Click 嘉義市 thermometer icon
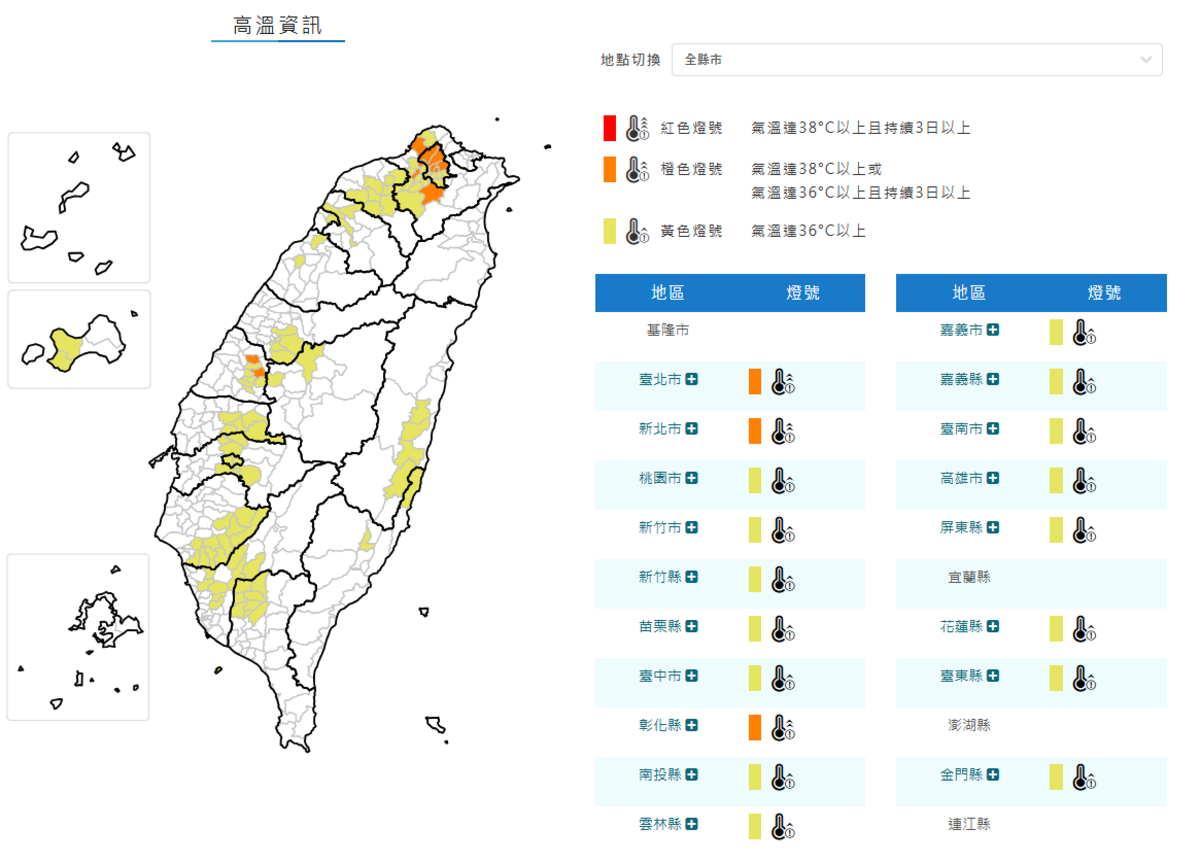Image resolution: width=1200 pixels, height=863 pixels. [x=1084, y=333]
